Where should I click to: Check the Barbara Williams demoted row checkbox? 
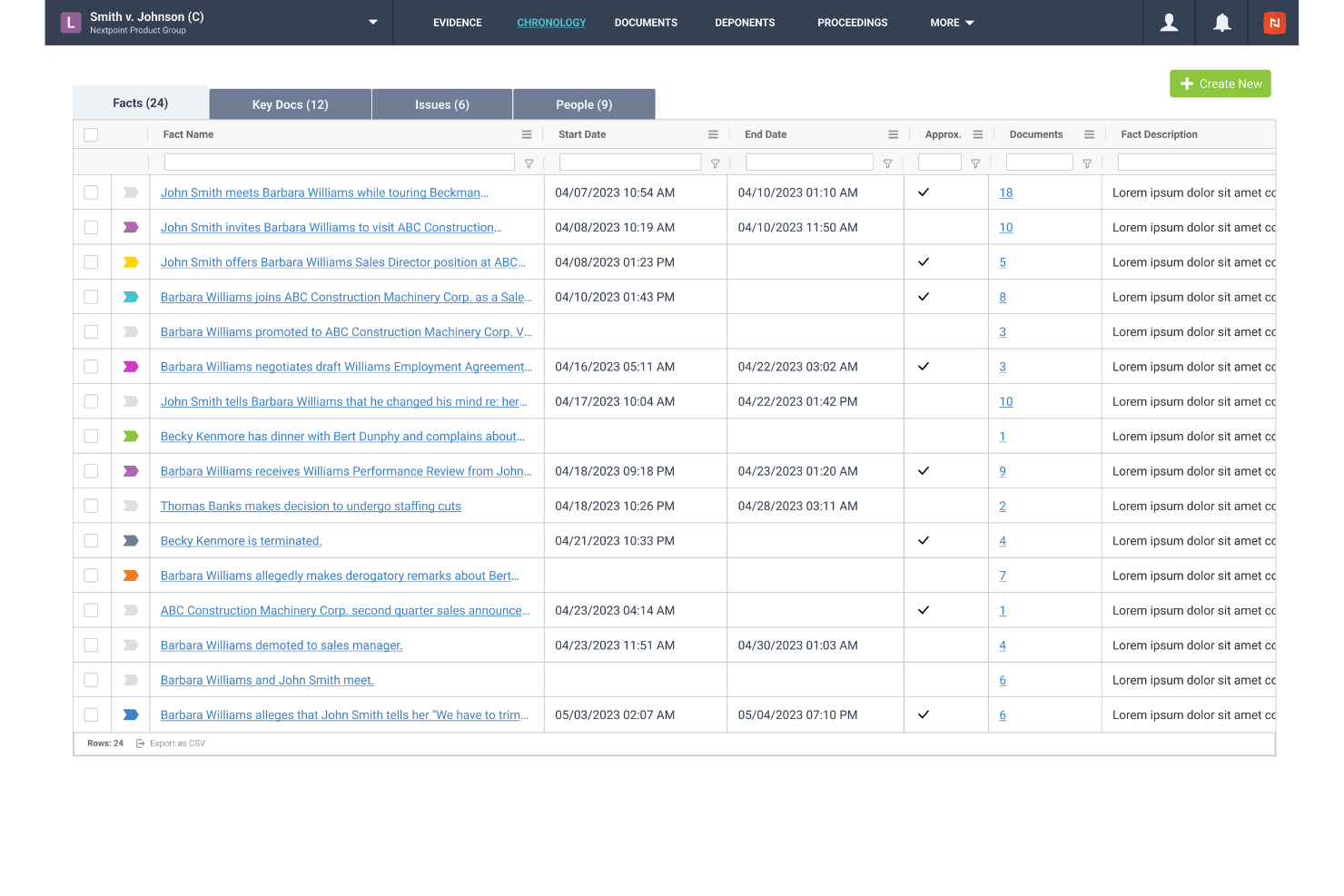[91, 645]
